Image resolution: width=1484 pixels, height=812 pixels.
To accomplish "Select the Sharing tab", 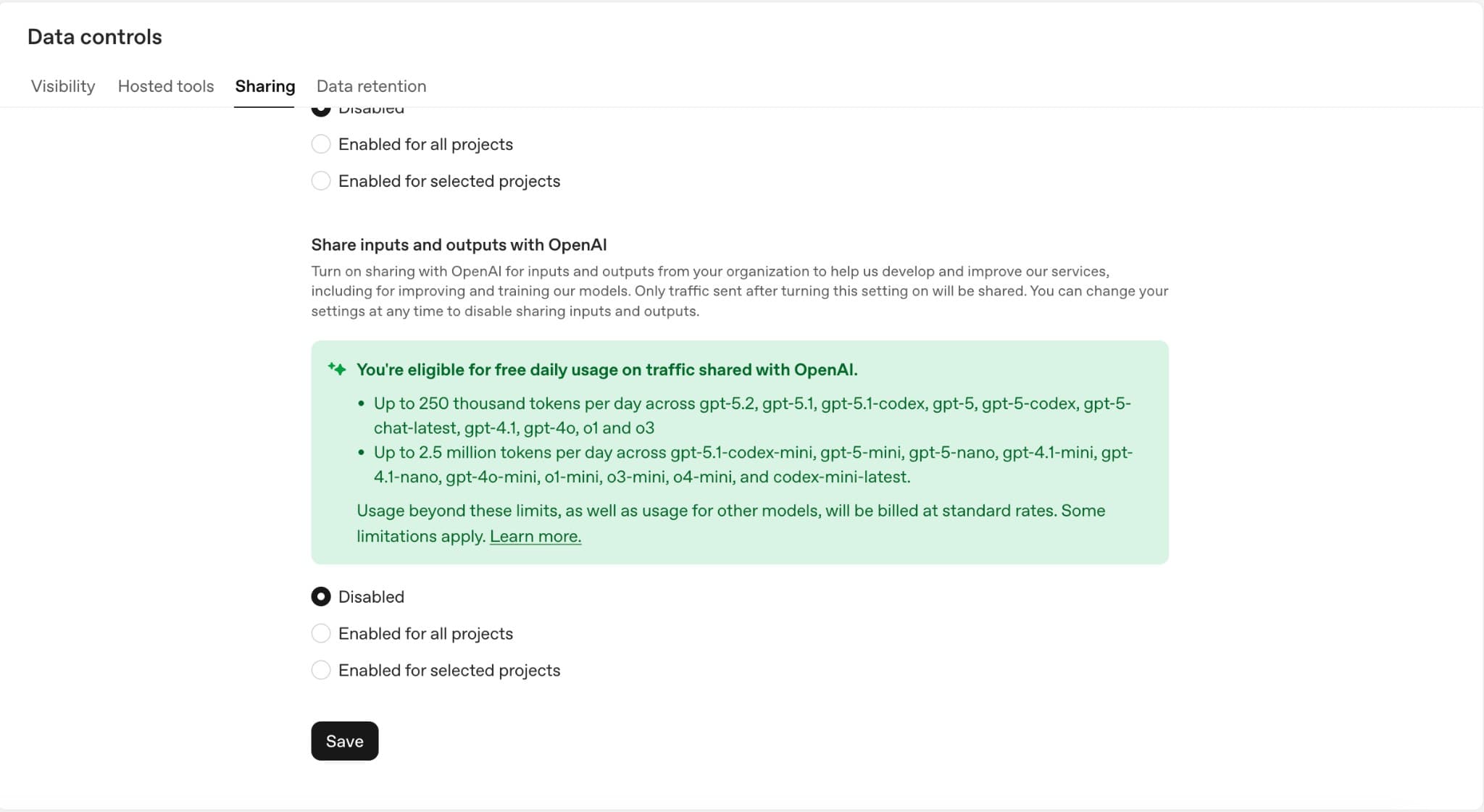I will (265, 86).
